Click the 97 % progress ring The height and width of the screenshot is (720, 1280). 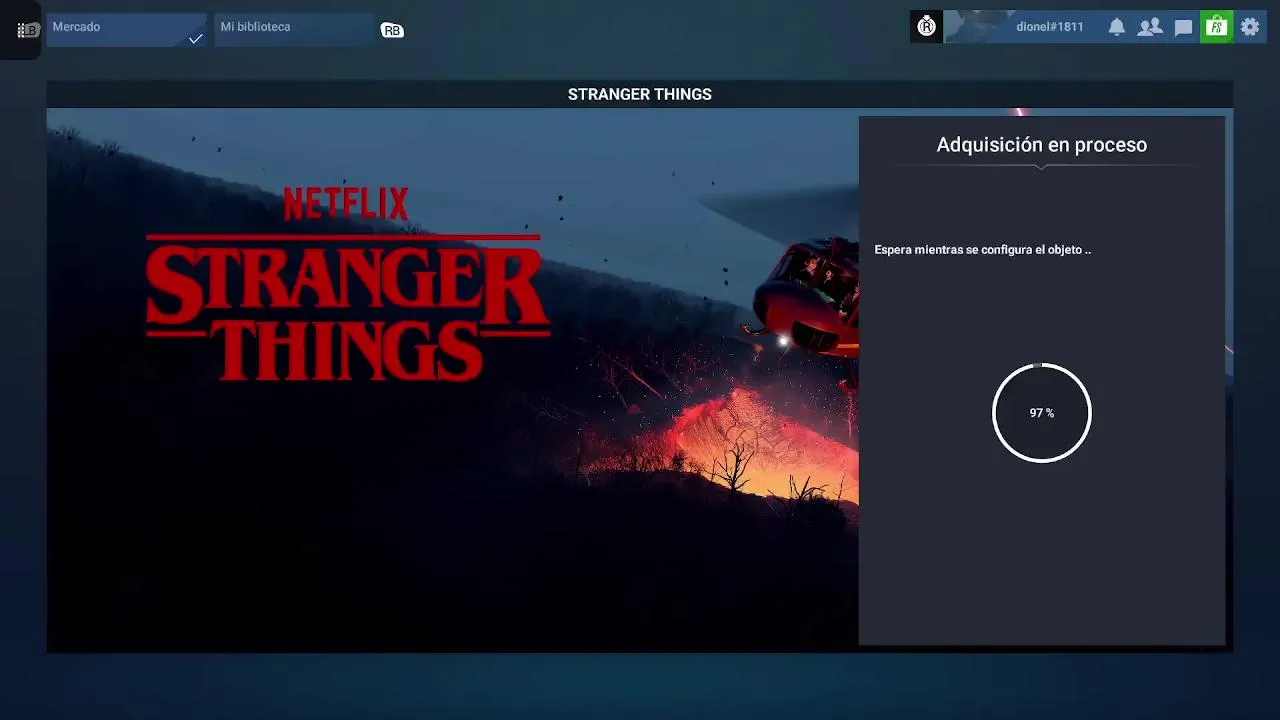tap(1041, 413)
